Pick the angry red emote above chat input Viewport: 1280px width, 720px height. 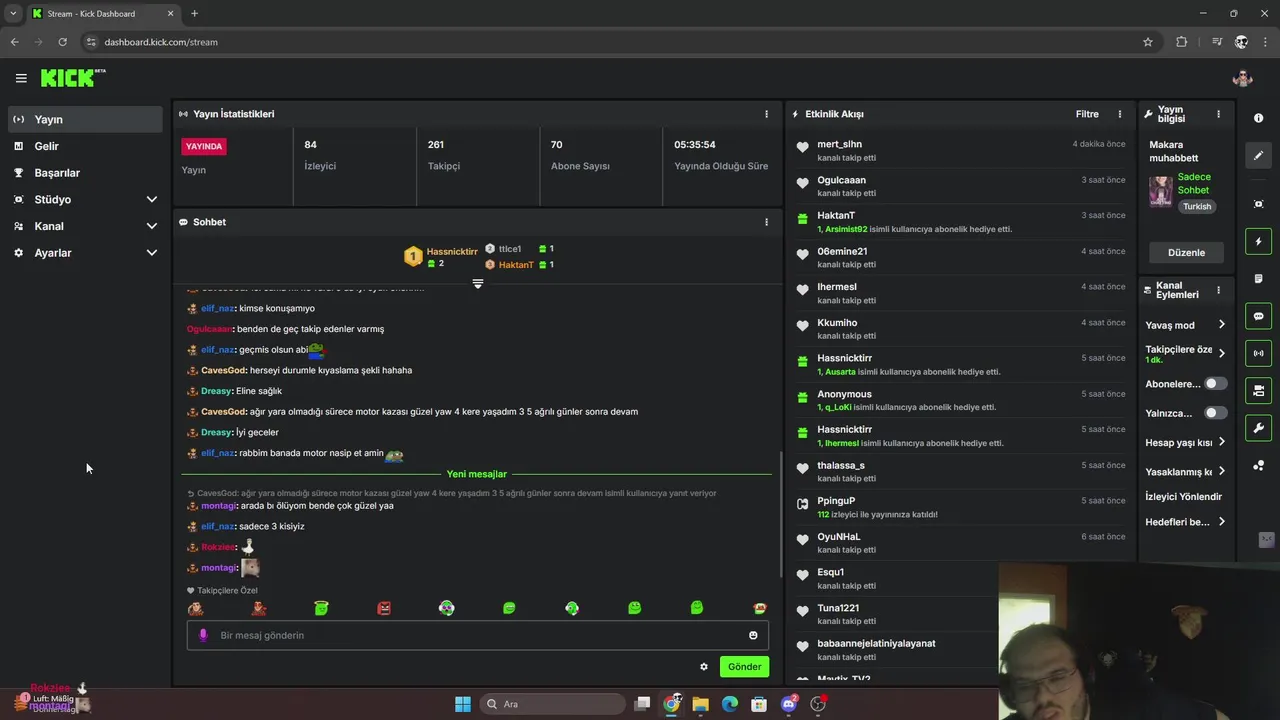tap(384, 608)
